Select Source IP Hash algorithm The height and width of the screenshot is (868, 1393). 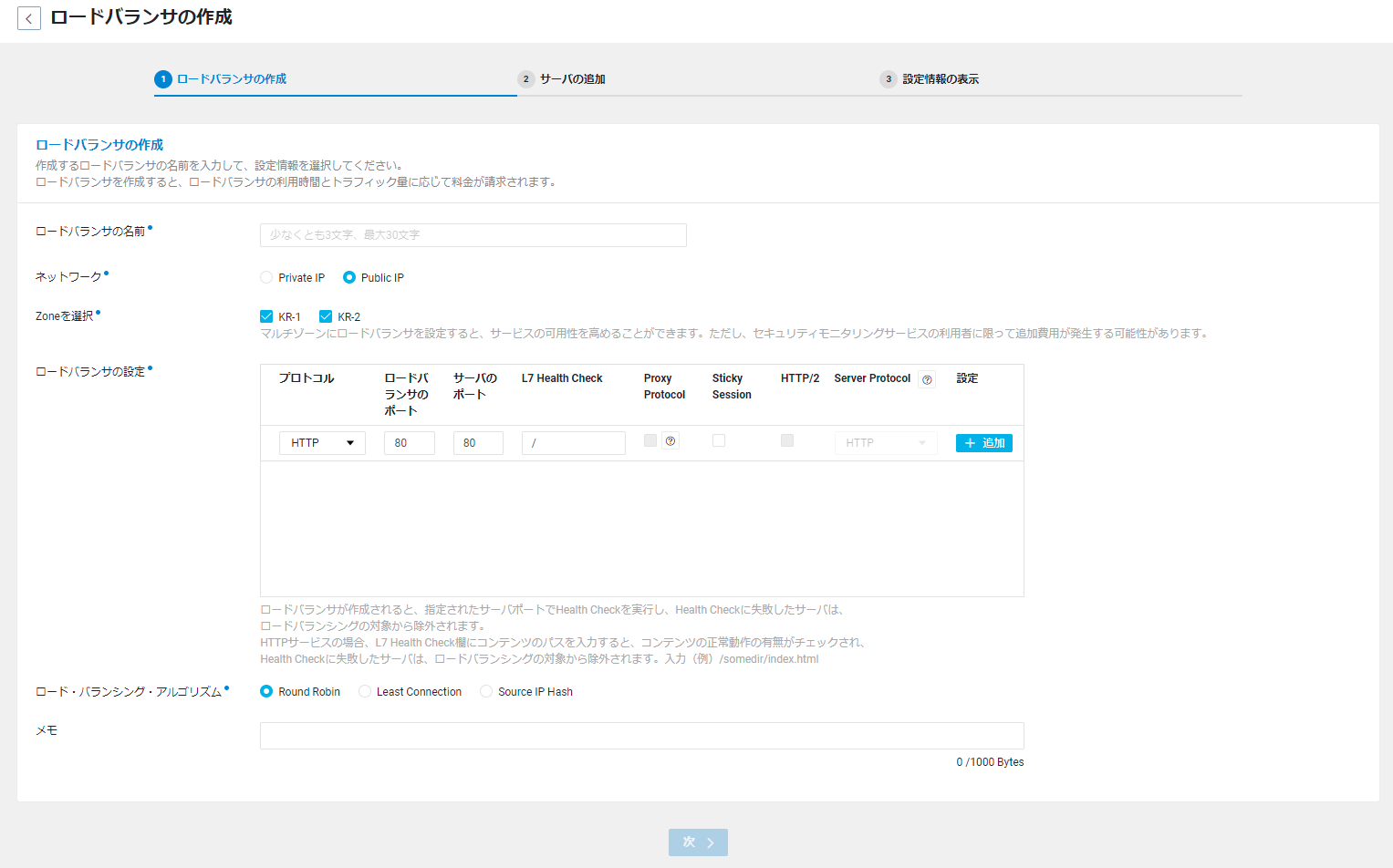coord(486,691)
